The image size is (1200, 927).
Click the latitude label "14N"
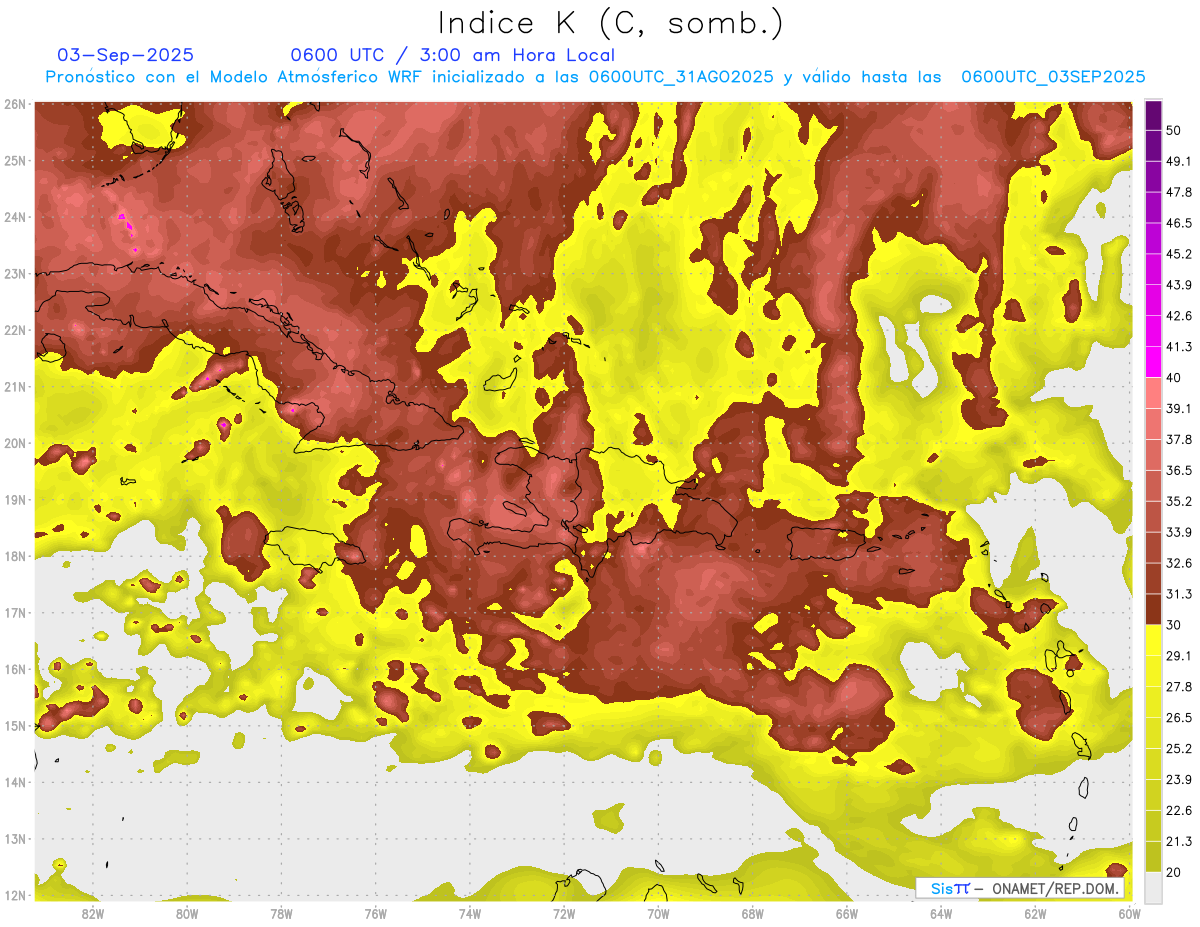point(15,782)
